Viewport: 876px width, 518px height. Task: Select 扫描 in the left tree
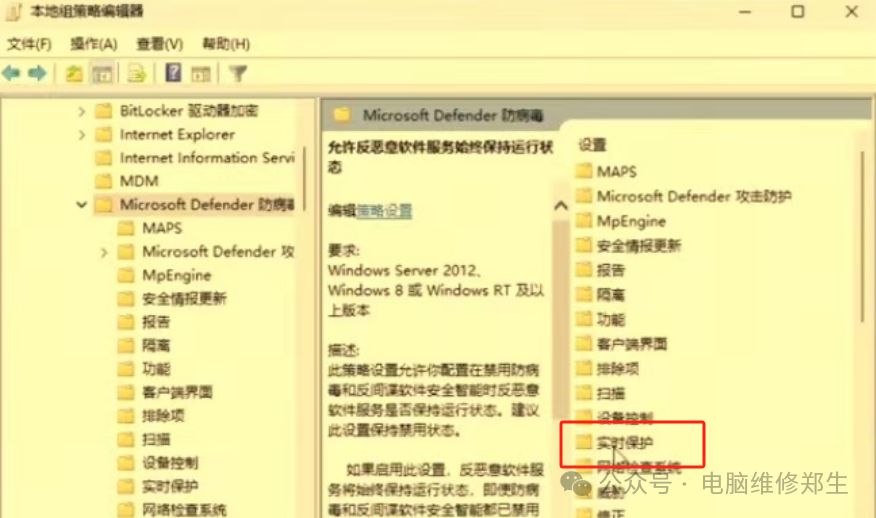(x=156, y=439)
